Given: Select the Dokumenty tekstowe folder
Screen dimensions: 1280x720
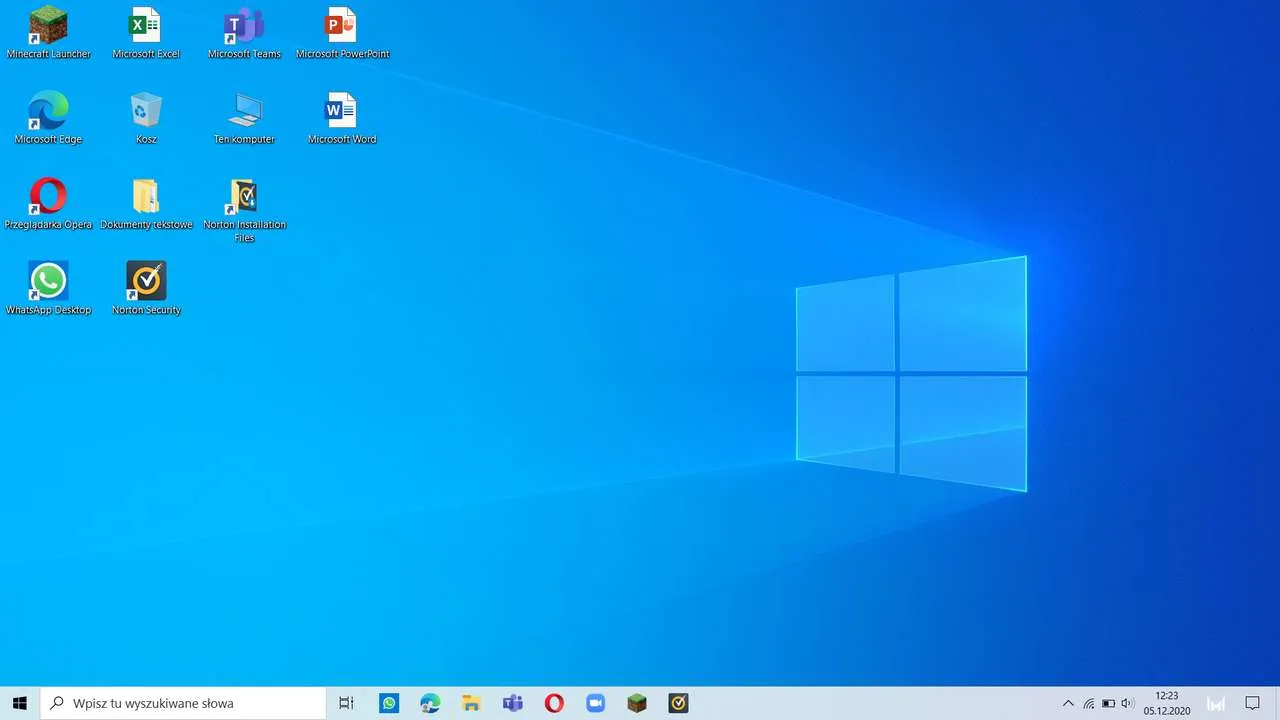Looking at the screenshot, I should pyautogui.click(x=146, y=204).
